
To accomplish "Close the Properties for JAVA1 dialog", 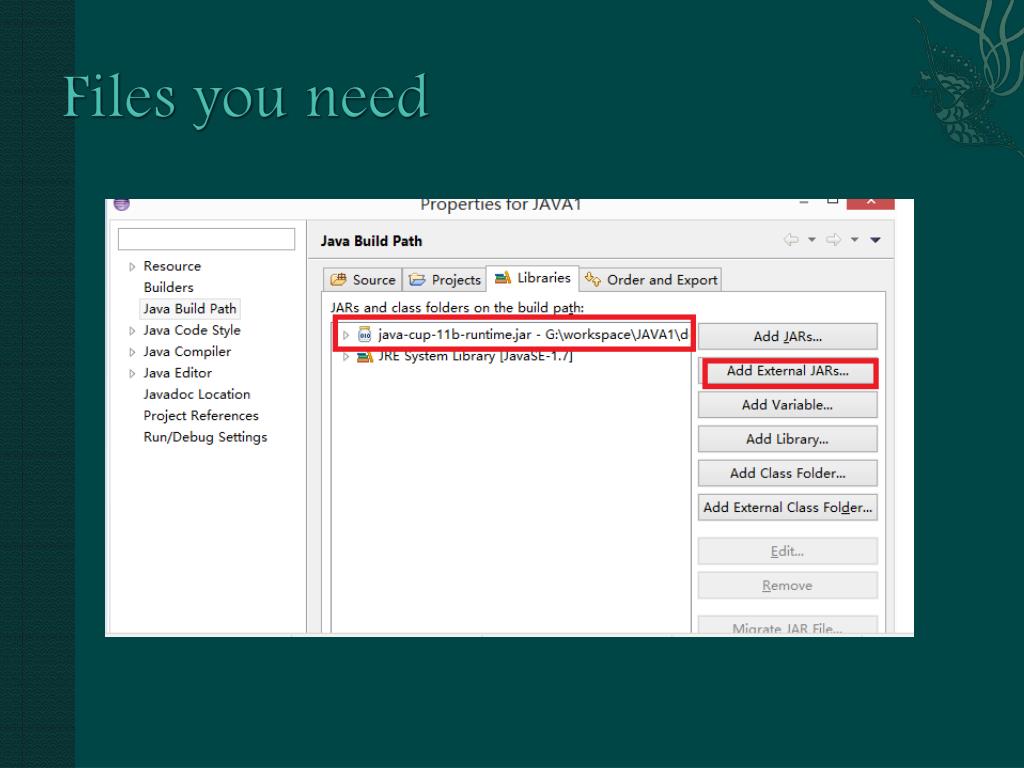I will (x=871, y=203).
